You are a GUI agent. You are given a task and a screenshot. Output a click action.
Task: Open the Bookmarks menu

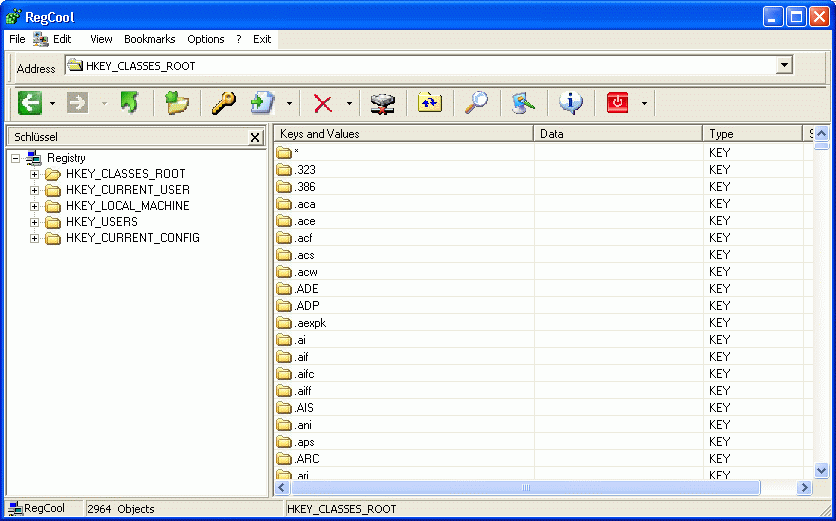point(149,39)
